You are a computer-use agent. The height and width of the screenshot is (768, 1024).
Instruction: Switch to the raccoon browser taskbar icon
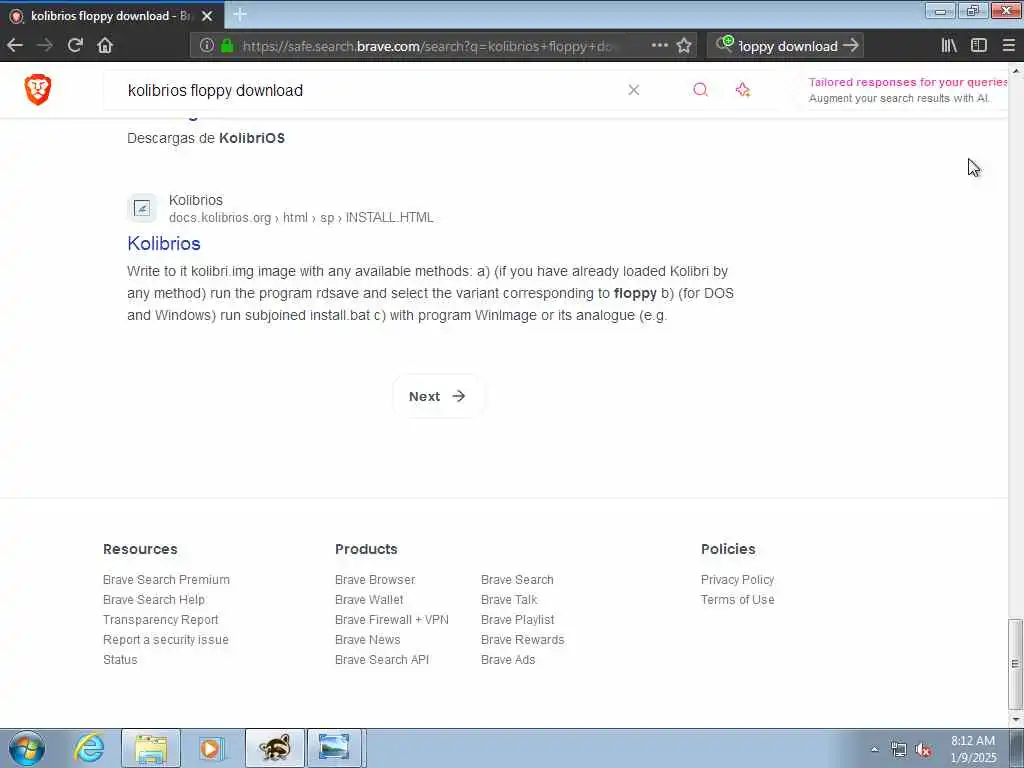[274, 748]
